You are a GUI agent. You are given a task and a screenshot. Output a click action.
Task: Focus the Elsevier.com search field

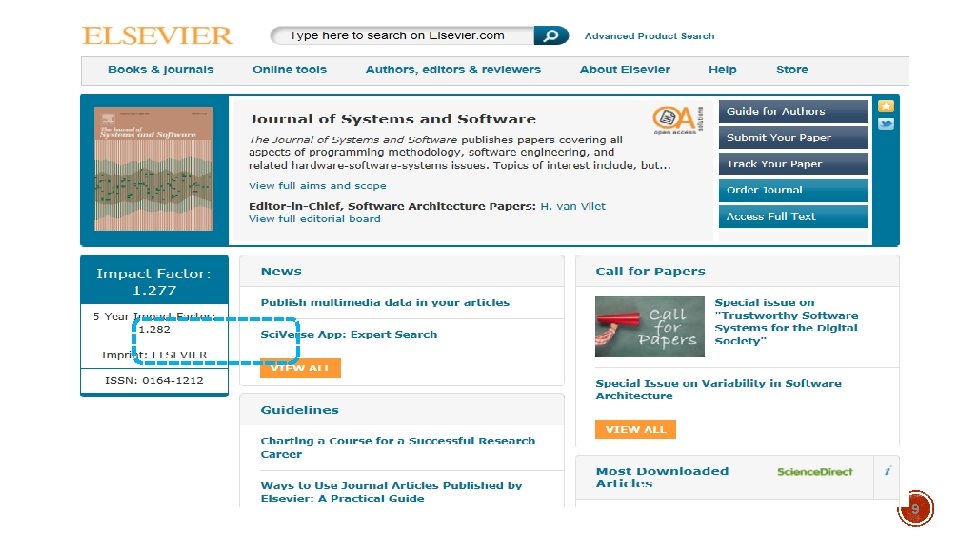click(x=403, y=36)
